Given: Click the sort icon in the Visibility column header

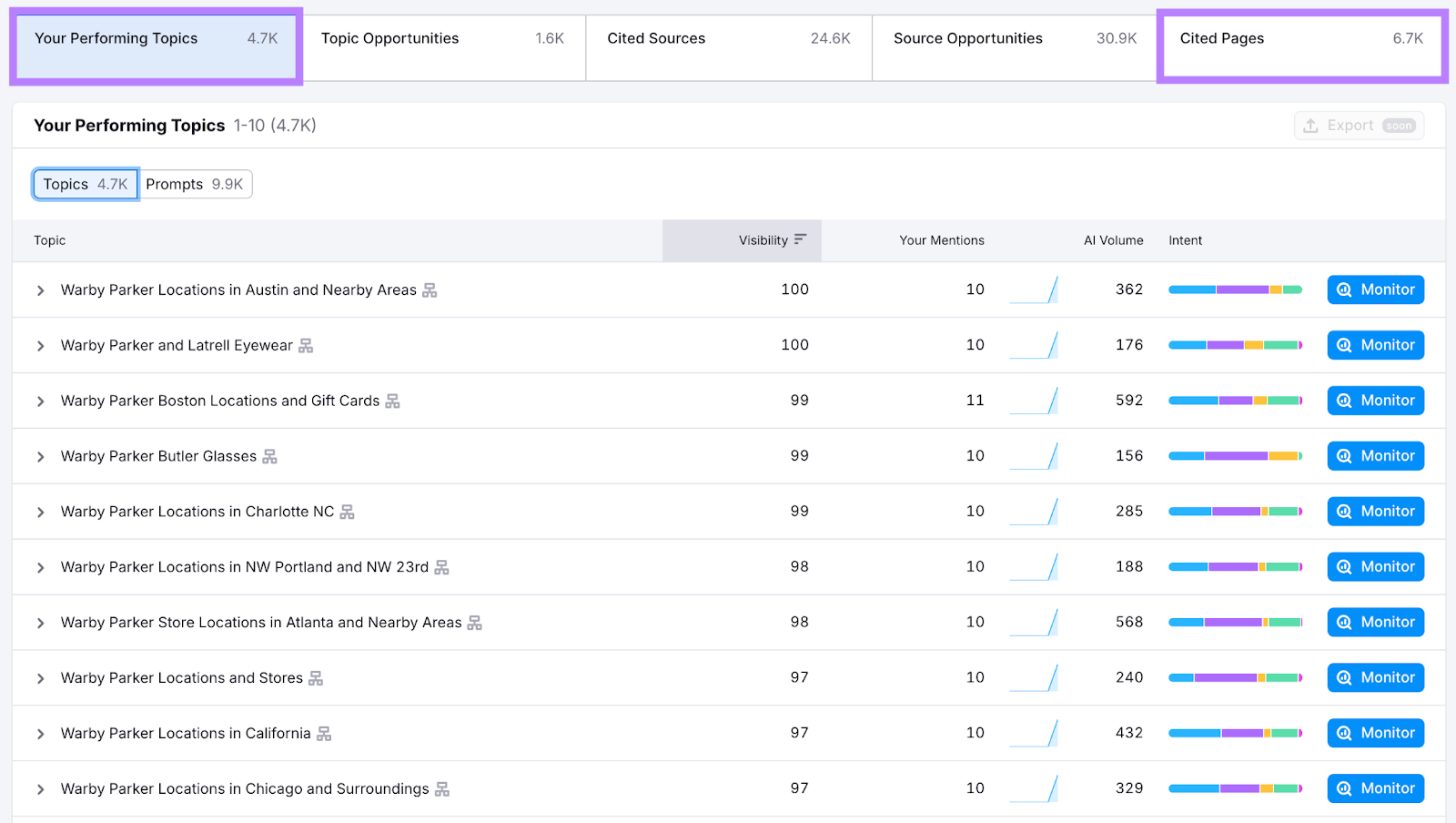Looking at the screenshot, I should pyautogui.click(x=800, y=240).
